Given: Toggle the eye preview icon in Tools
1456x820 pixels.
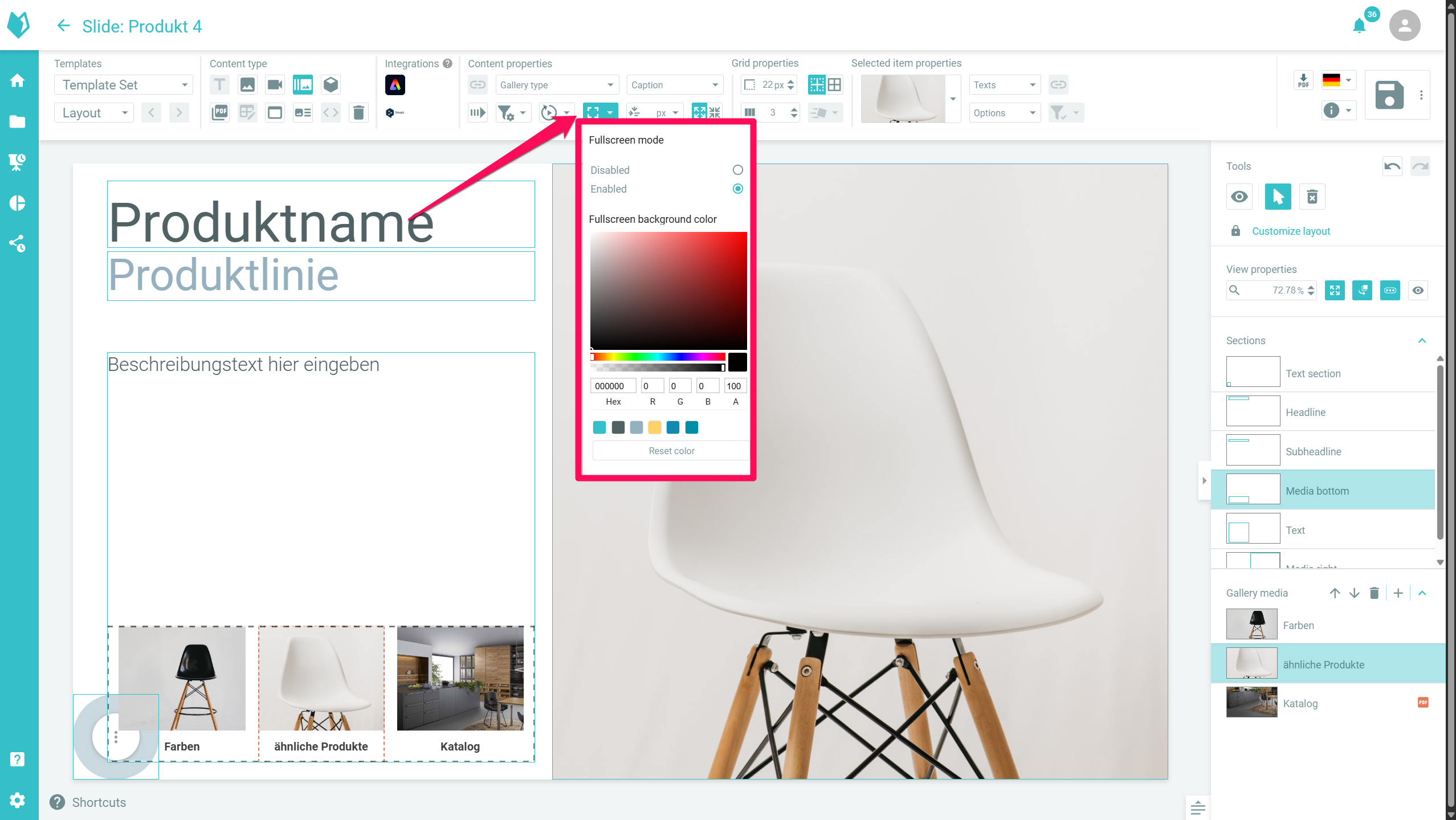Looking at the screenshot, I should click(1239, 197).
